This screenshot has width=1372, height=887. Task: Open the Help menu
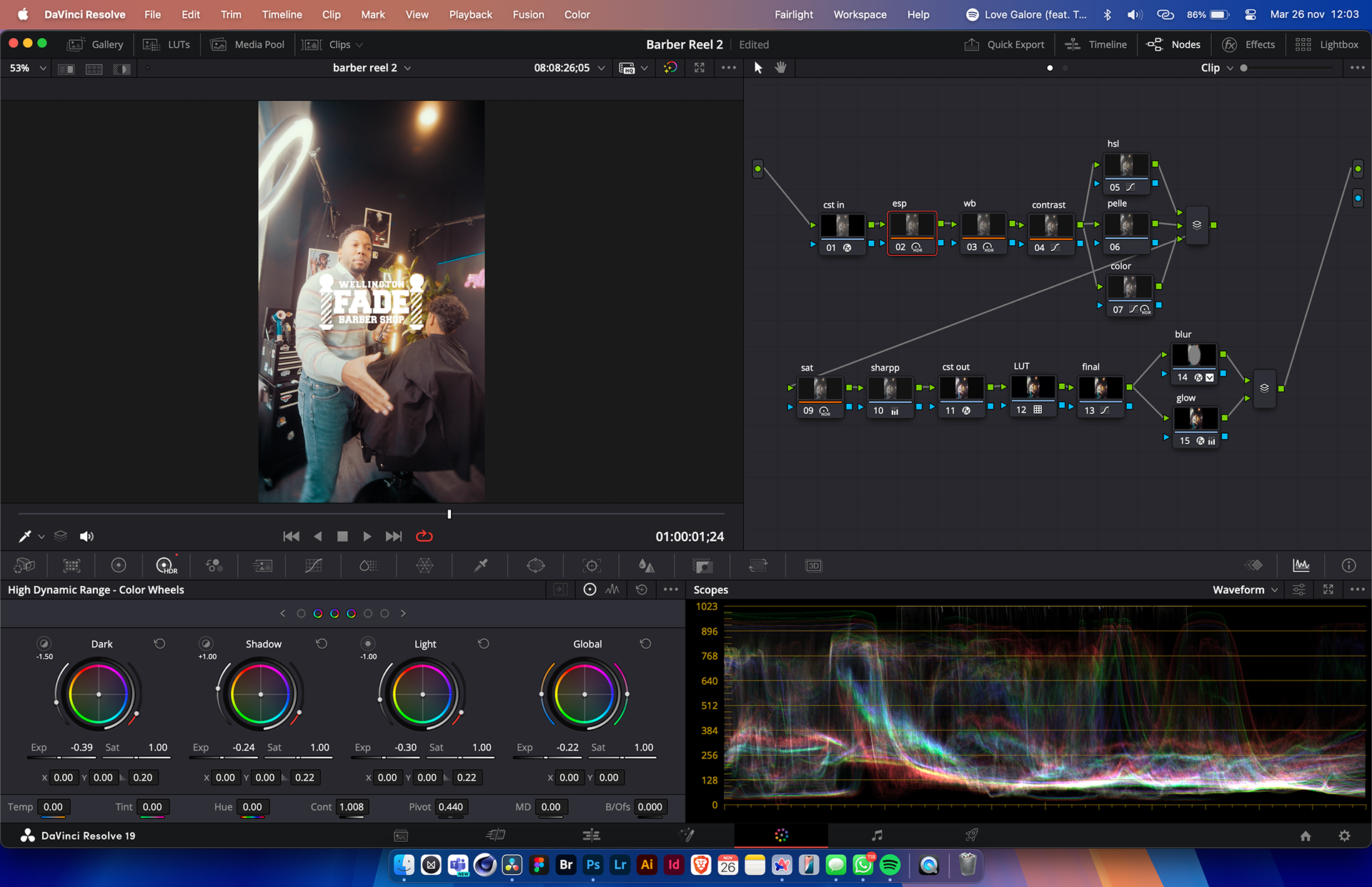918,14
